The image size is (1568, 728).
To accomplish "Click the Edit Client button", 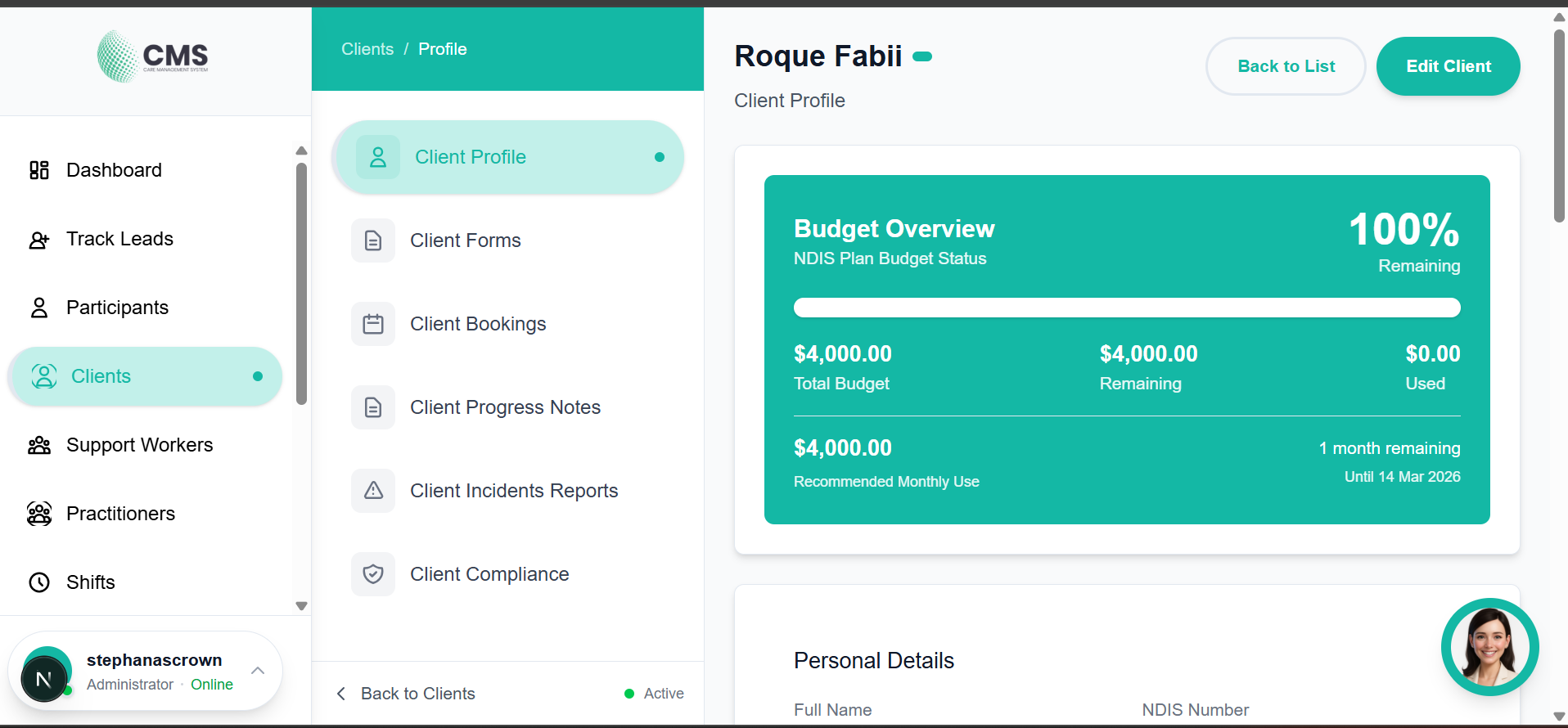I will (1448, 66).
